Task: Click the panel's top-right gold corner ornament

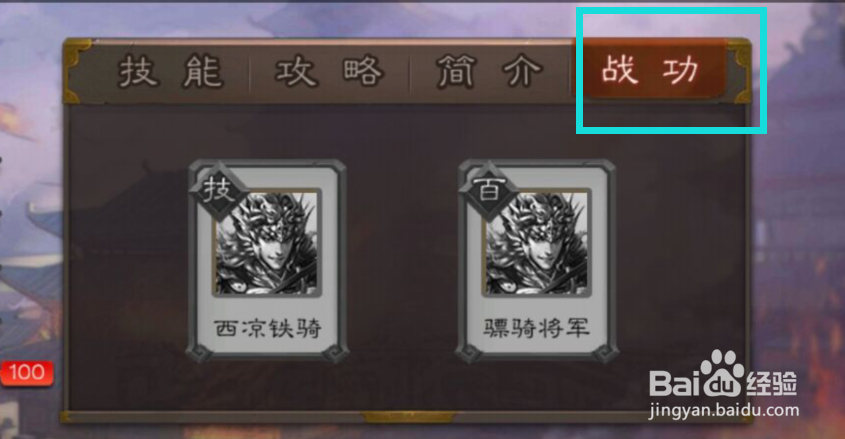Action: tap(738, 71)
